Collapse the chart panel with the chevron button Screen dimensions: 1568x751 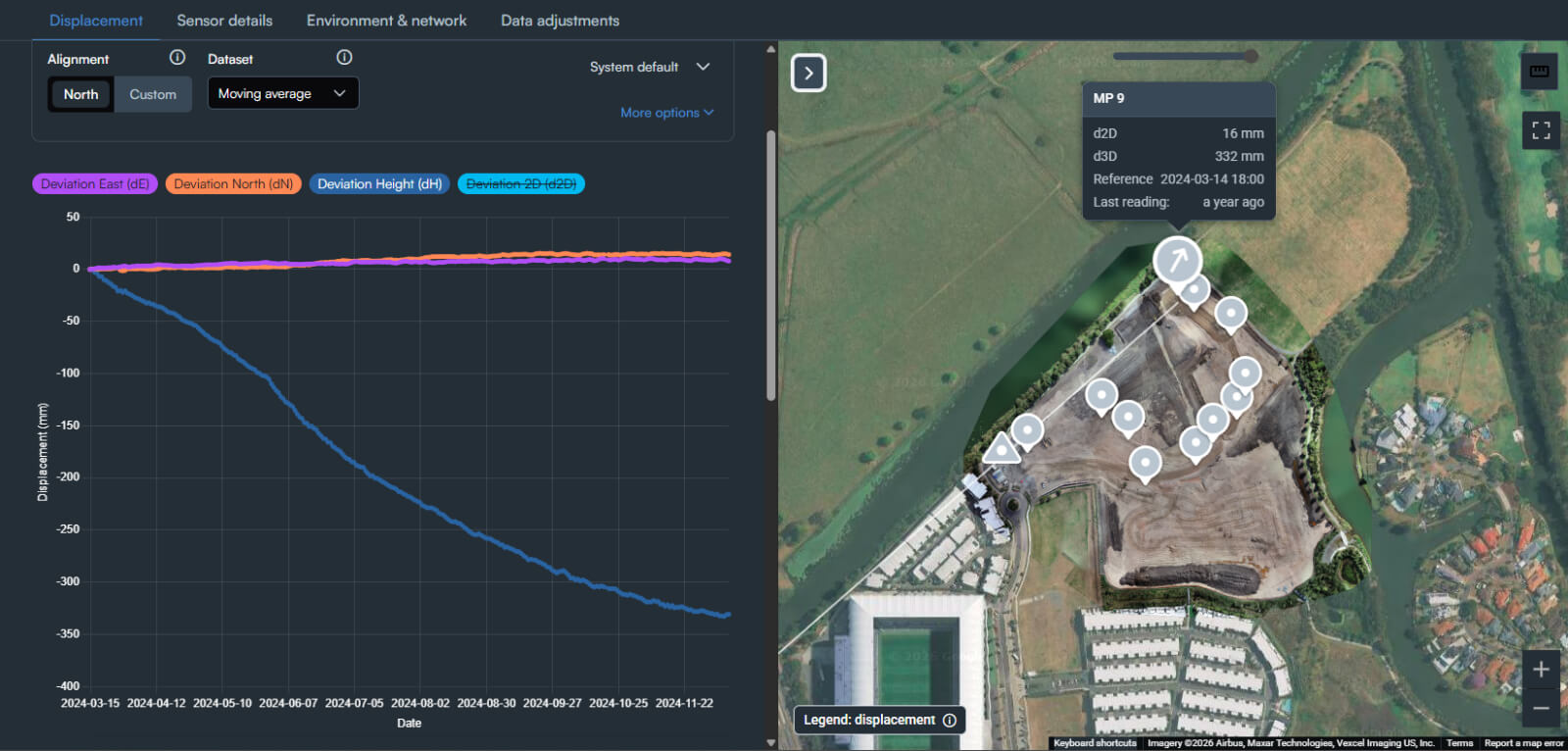coord(808,73)
